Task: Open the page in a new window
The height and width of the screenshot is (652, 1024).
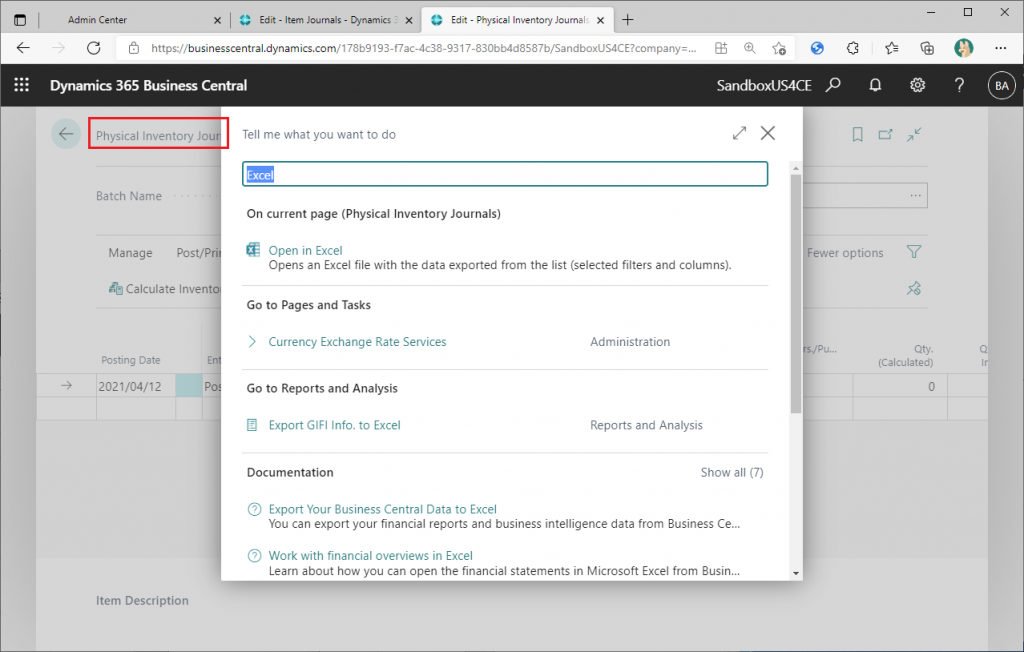Action: 886,135
